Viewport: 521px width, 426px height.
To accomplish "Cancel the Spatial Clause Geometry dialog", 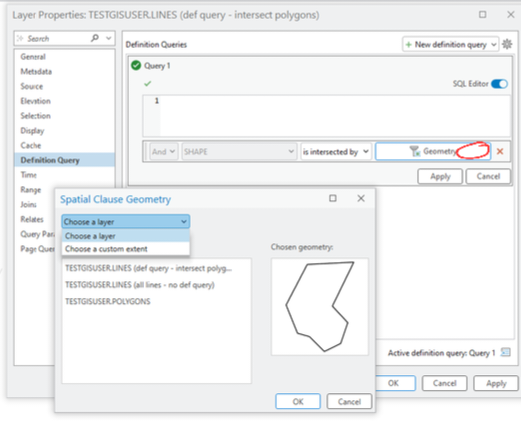I will [349, 401].
